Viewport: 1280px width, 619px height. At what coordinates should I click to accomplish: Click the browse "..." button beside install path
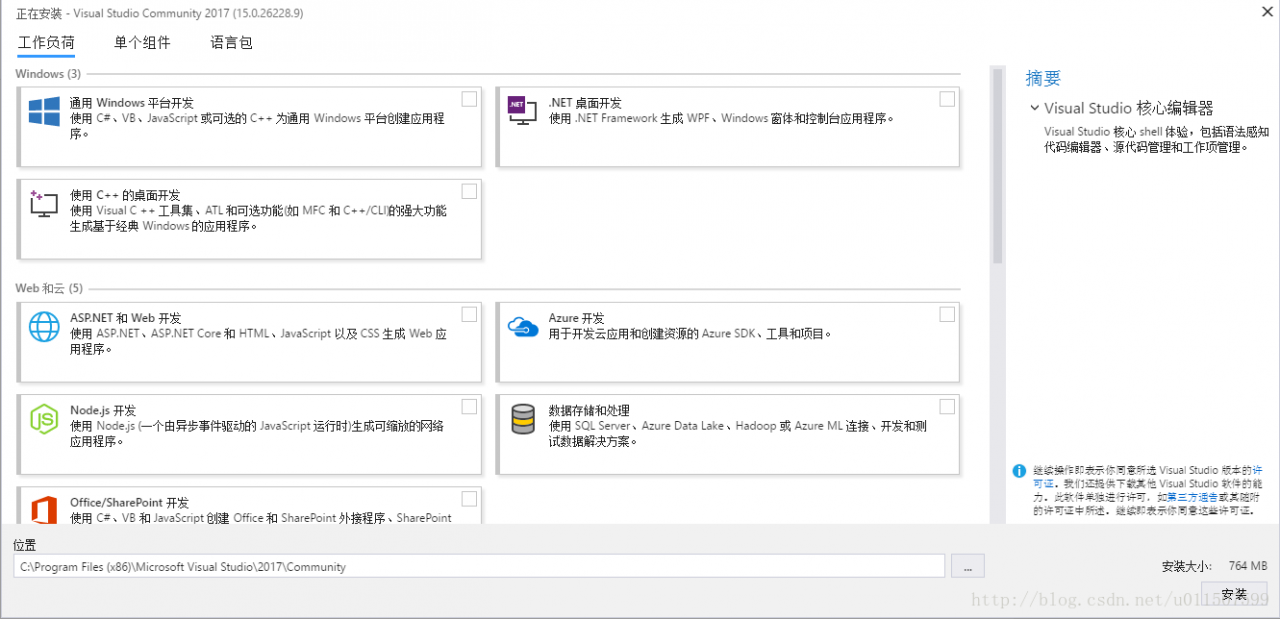(x=967, y=566)
